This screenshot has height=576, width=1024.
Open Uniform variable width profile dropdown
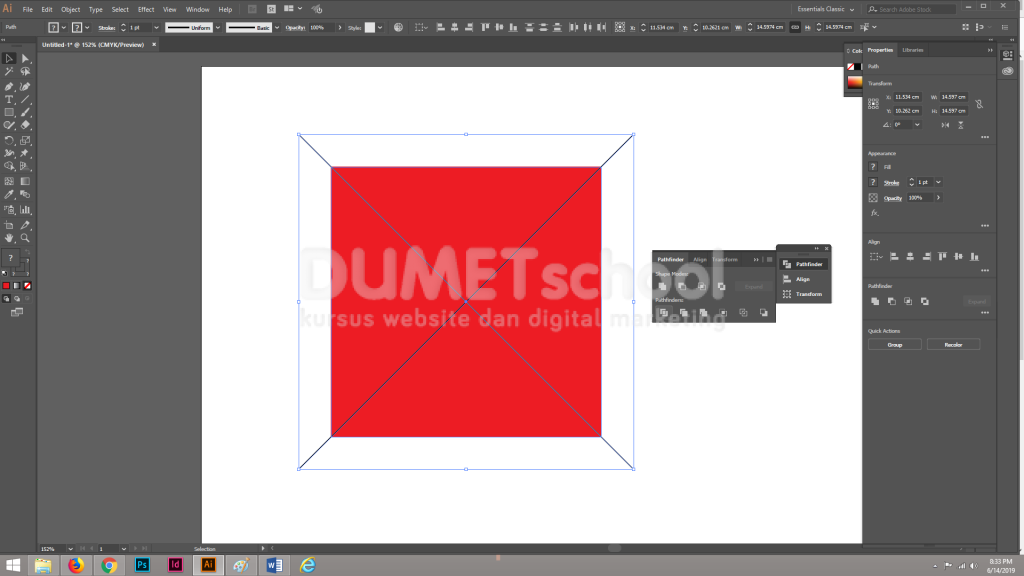[x=218, y=27]
